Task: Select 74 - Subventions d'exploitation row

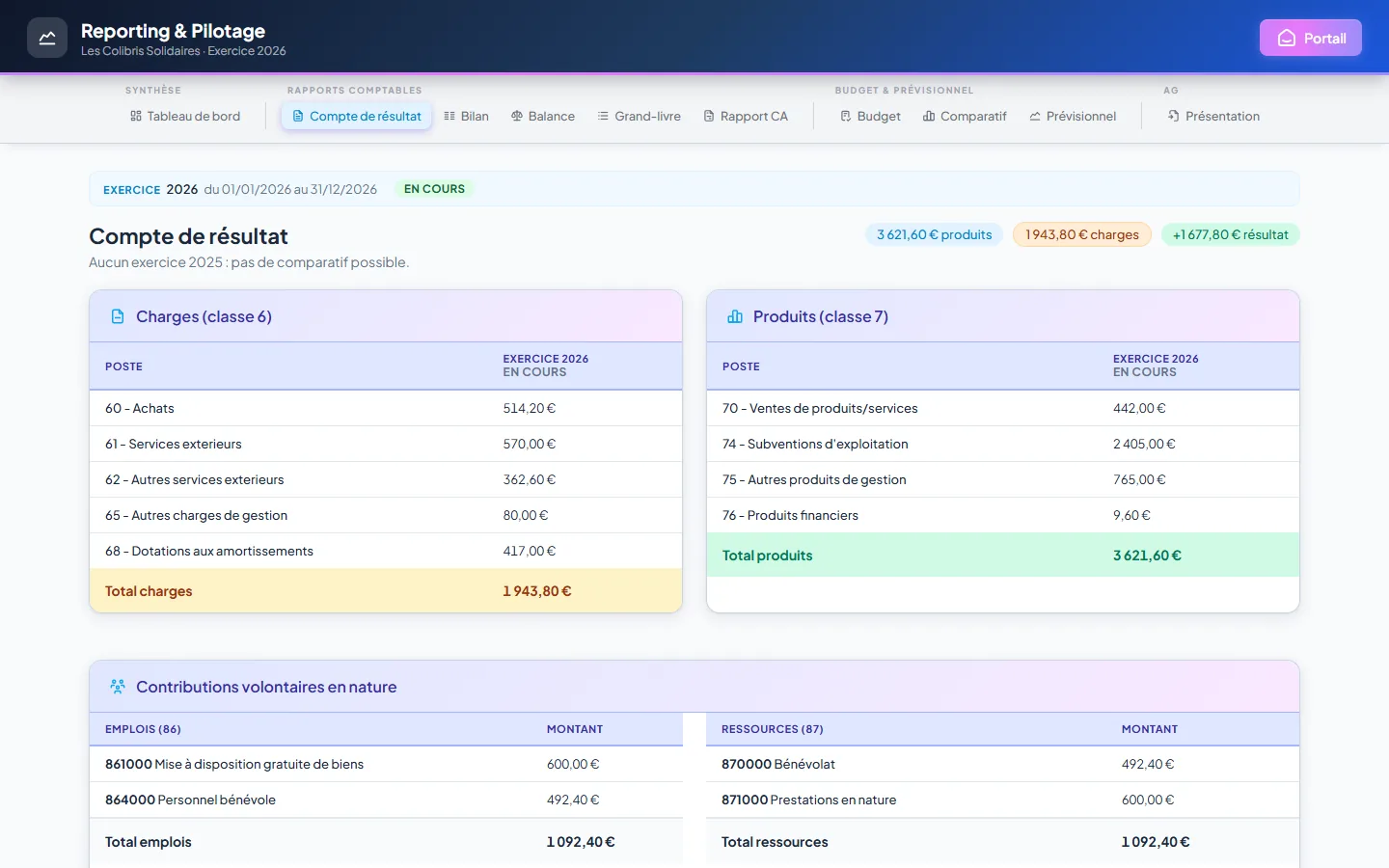Action: (1003, 444)
